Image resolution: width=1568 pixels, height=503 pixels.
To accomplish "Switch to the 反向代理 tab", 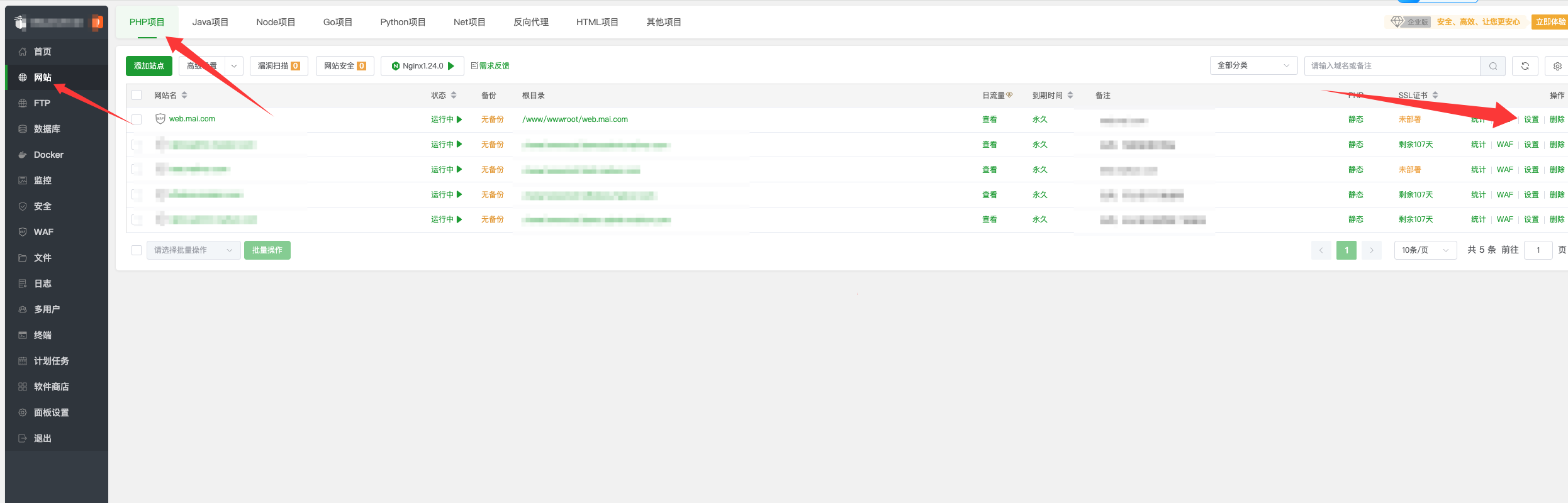I will (x=530, y=22).
